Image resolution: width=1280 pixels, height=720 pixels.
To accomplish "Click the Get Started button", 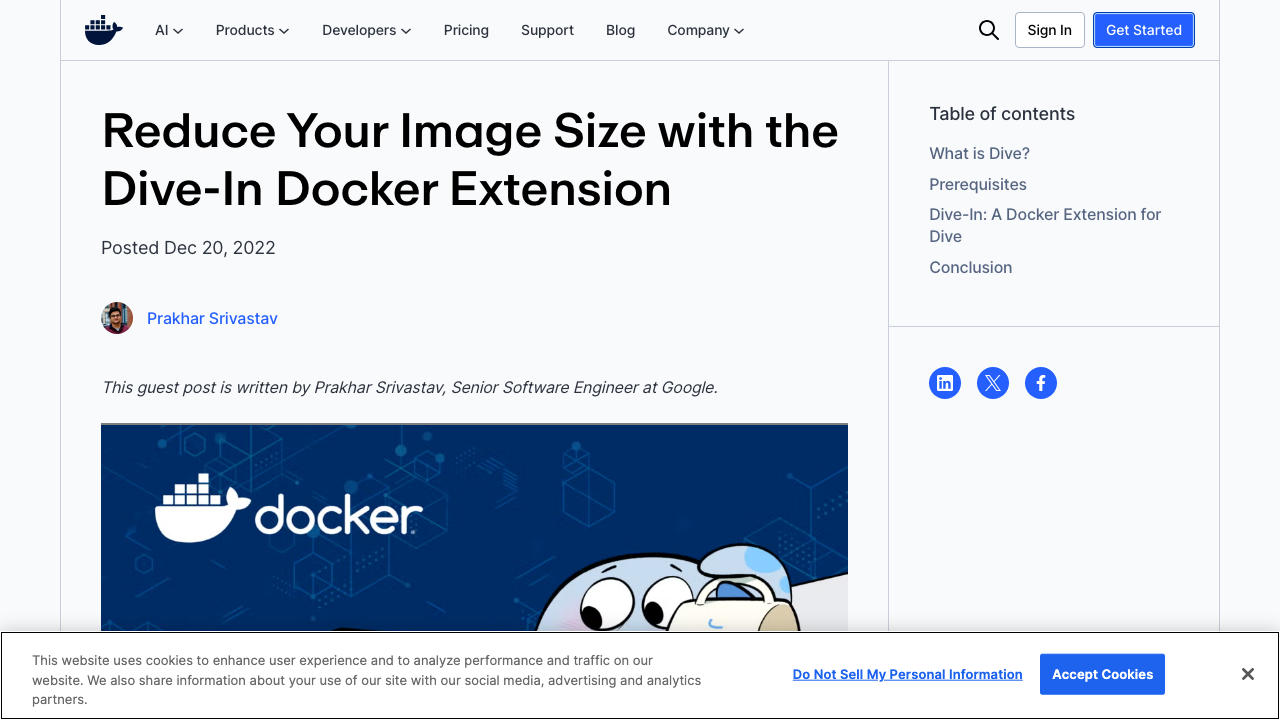I will [x=1144, y=30].
